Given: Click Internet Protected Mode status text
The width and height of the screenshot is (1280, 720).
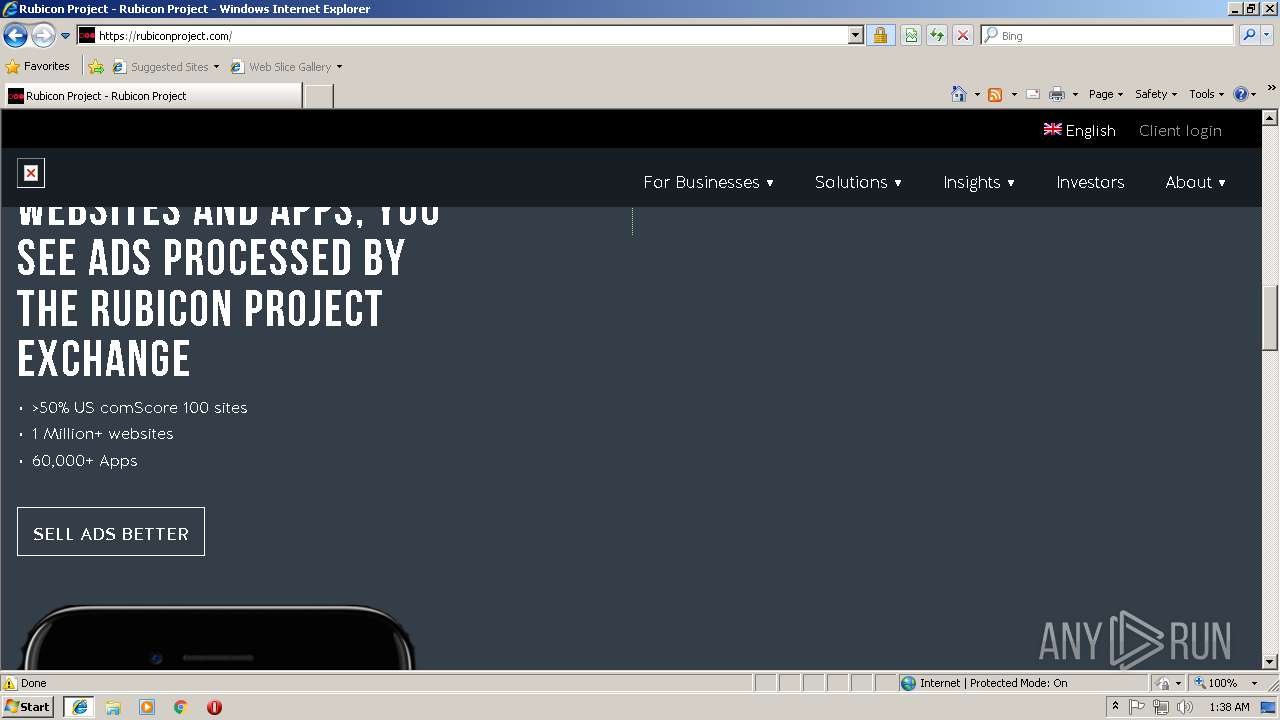Looking at the screenshot, I should (x=993, y=683).
